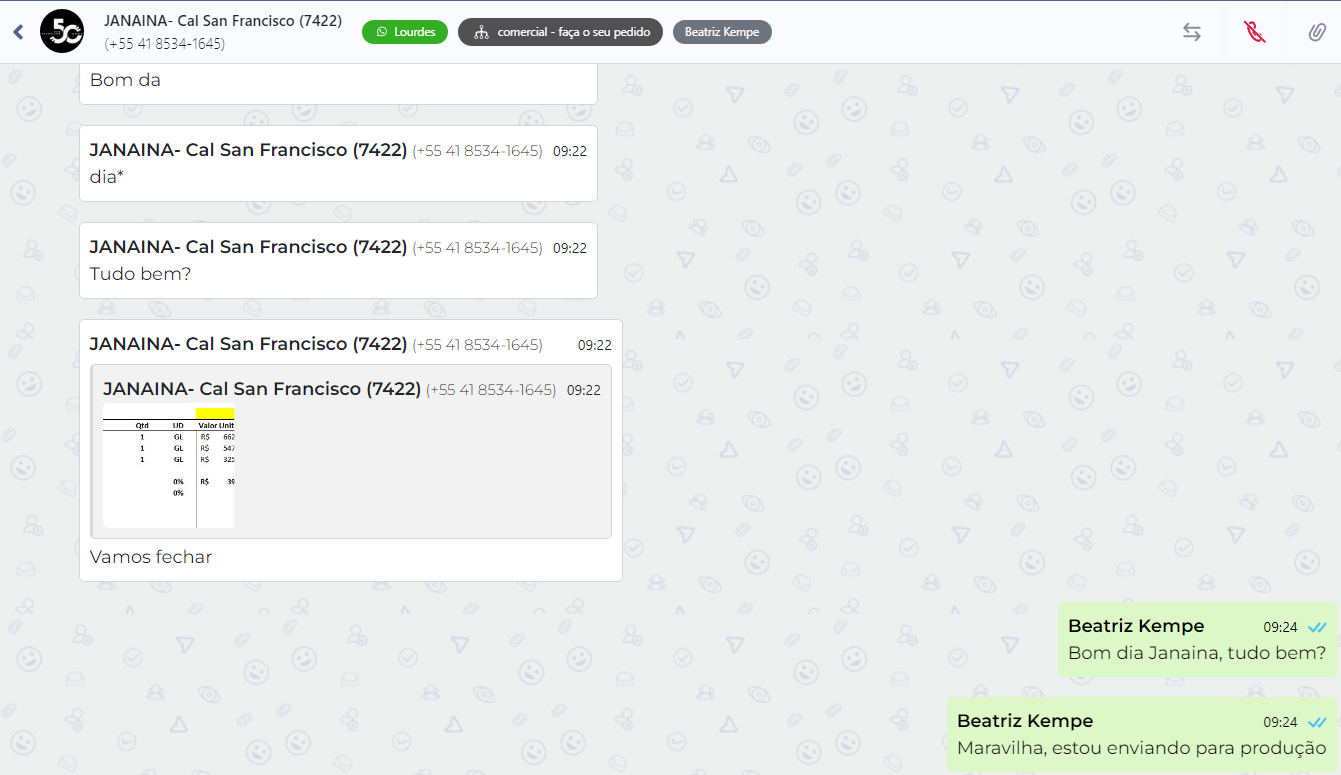The height and width of the screenshot is (775, 1341).
Task: Click the quoted message block containing the image
Action: point(351,452)
